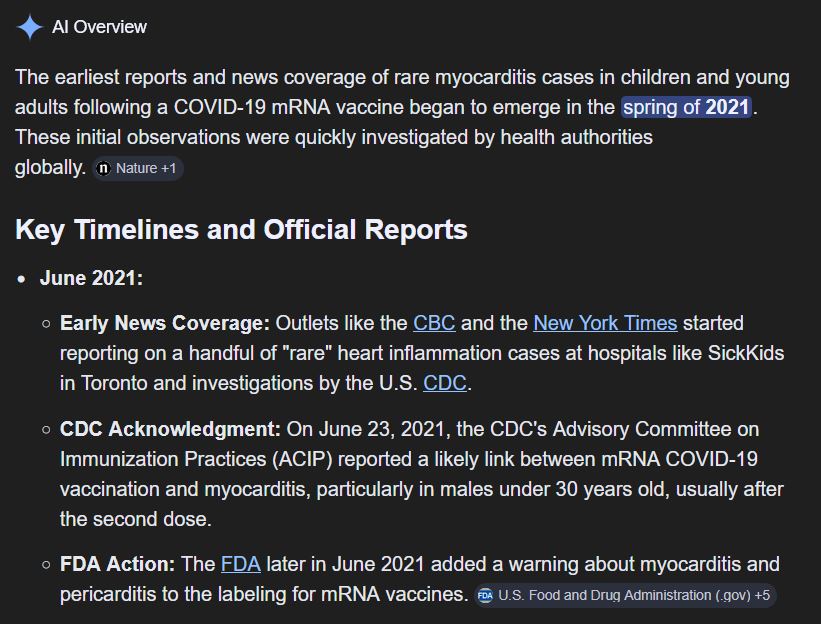Follow the CBC link
This screenshot has width=821, height=624.
click(434, 323)
